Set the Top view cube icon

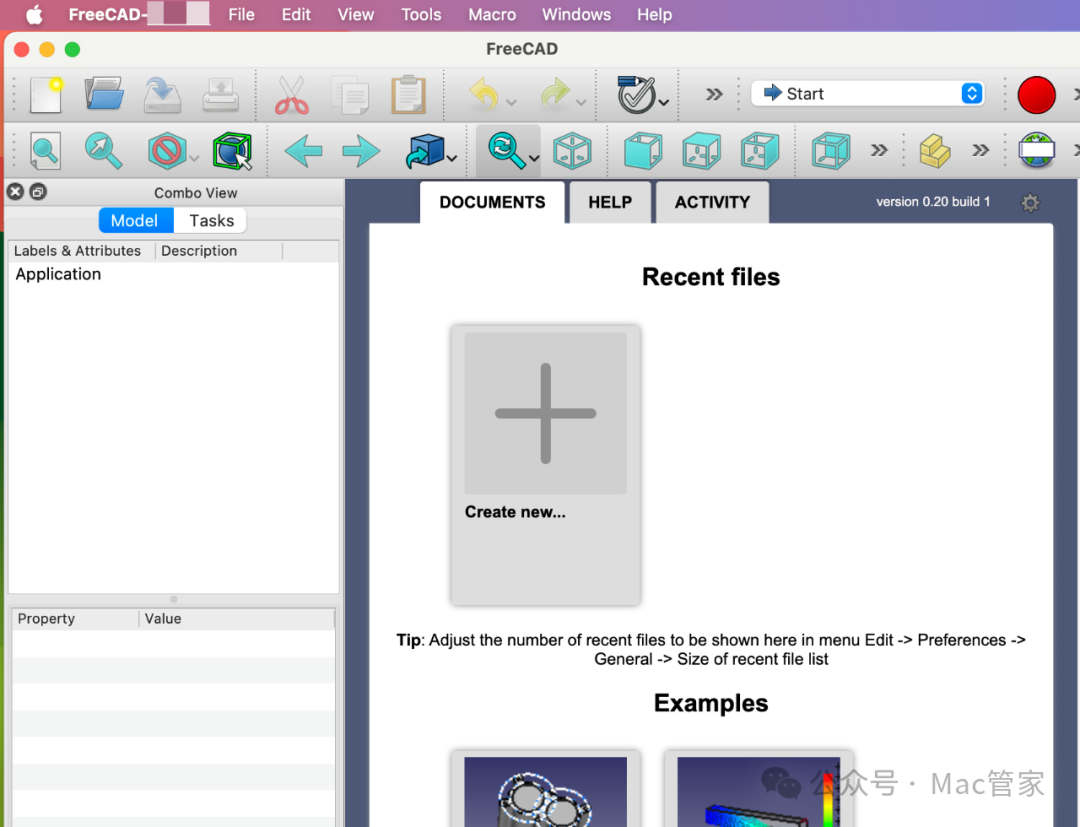point(701,151)
